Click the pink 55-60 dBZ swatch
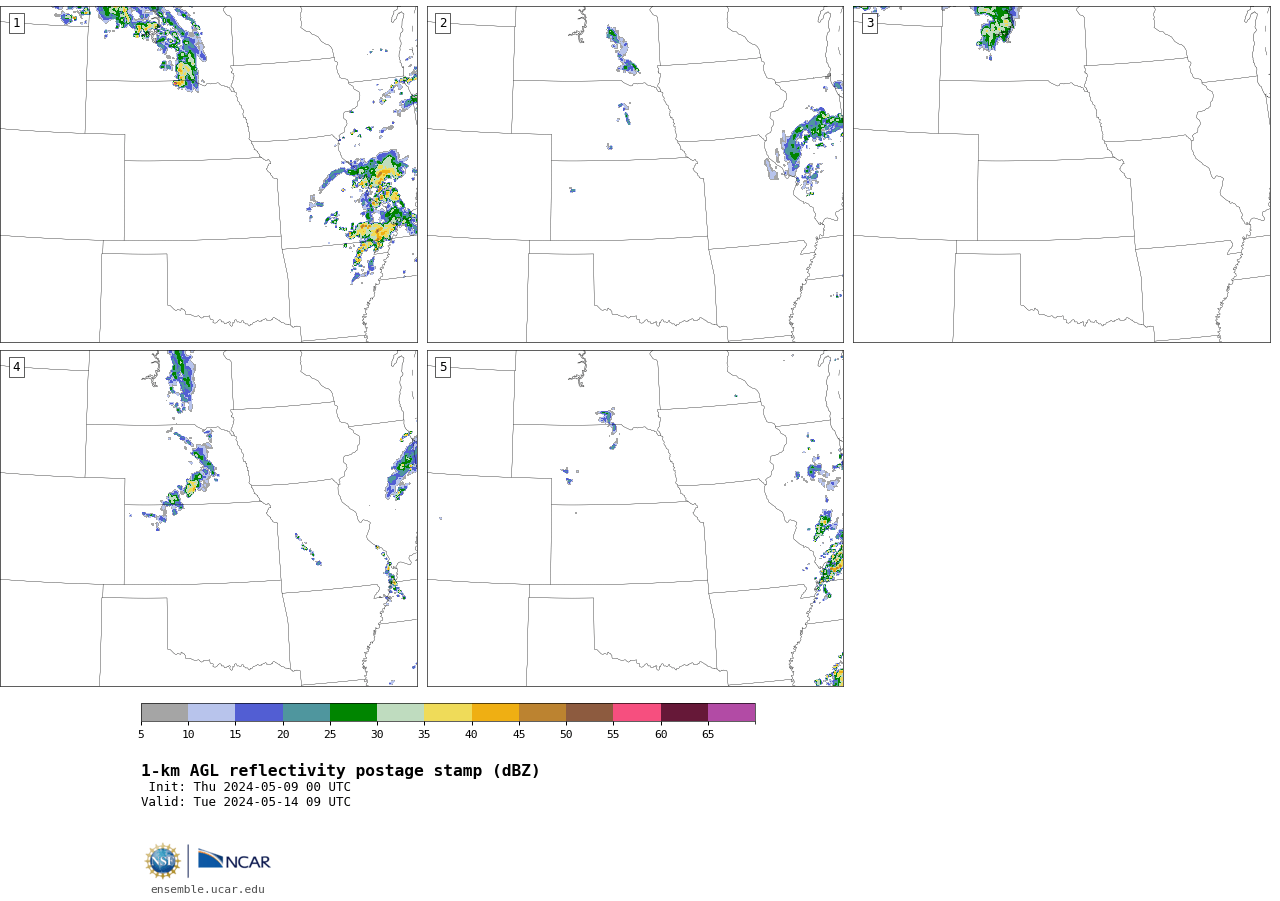 click(x=637, y=712)
